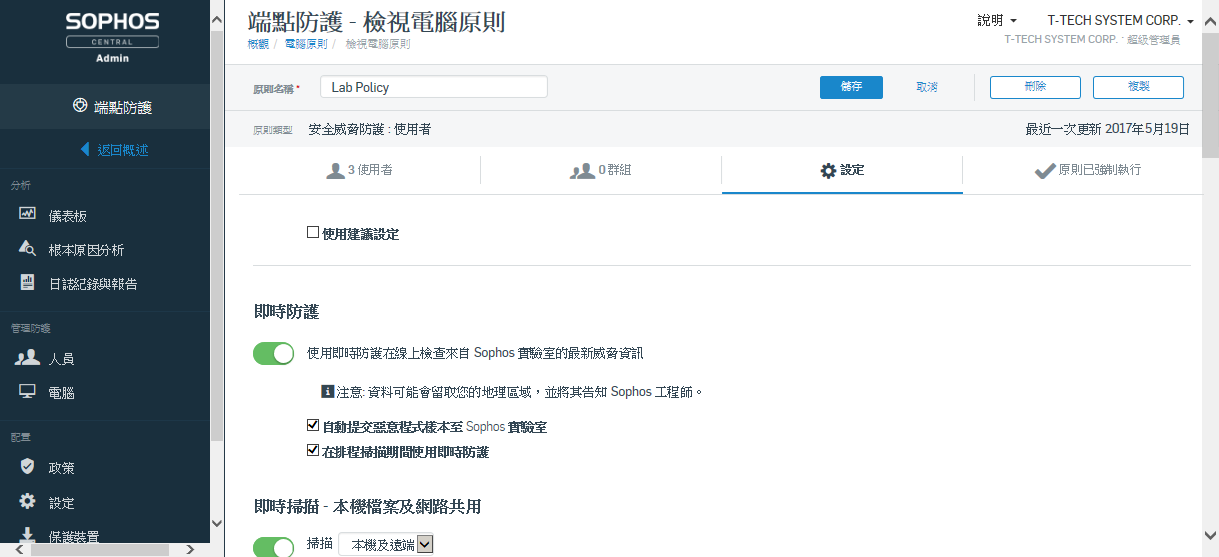Open the 設定 gear icon in sidebar

[x=28, y=501]
